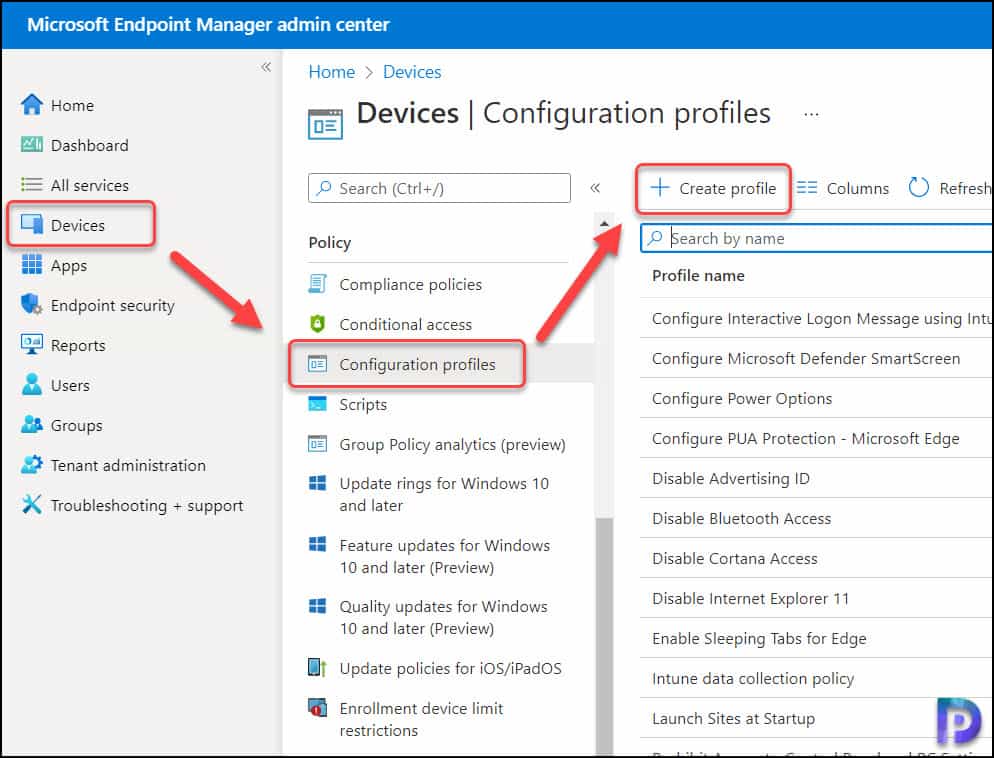
Task: Click the policy menu scrollbar up arrow
Action: click(x=604, y=223)
